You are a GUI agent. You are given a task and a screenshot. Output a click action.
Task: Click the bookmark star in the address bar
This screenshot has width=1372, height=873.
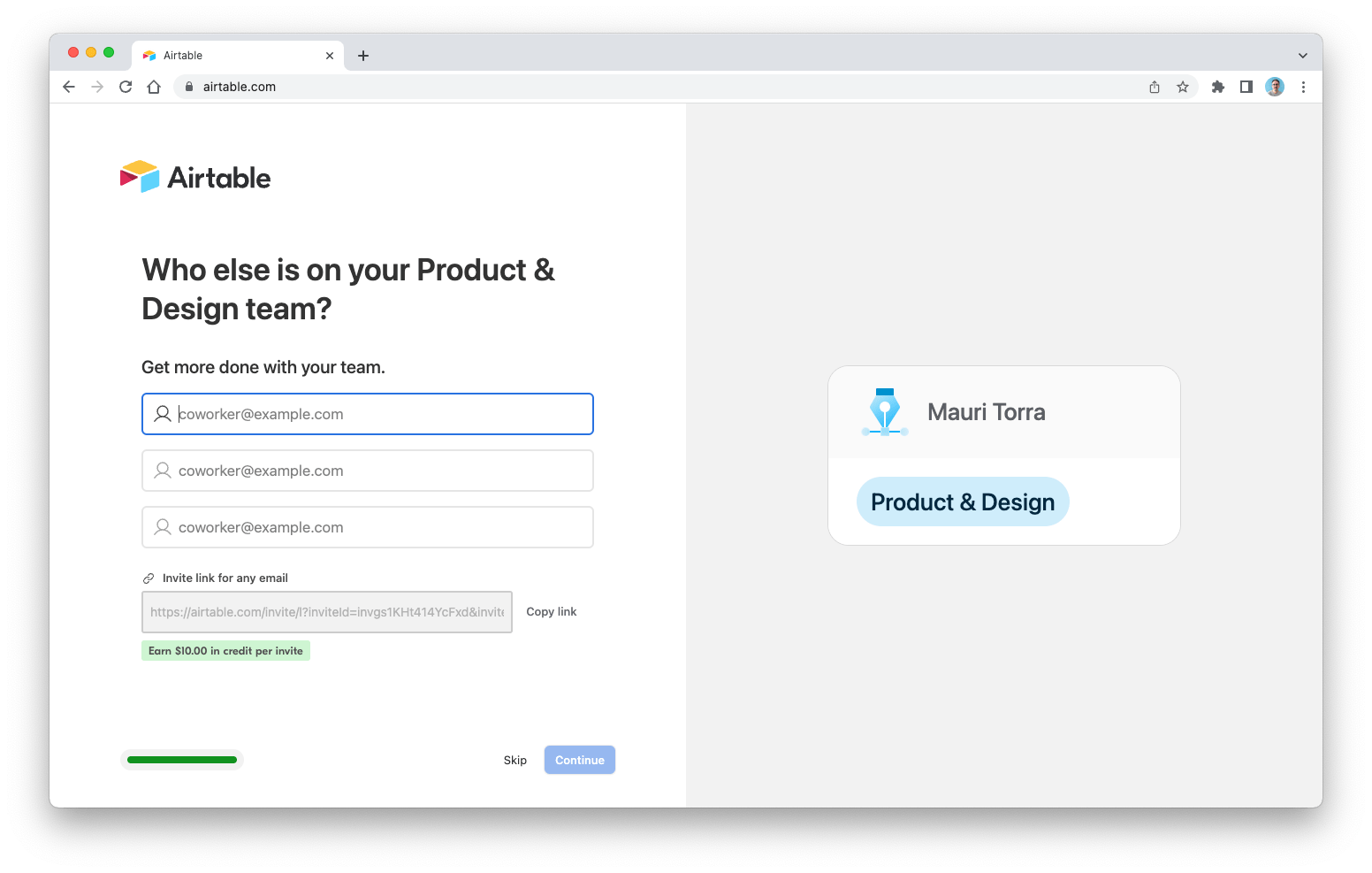(1183, 87)
